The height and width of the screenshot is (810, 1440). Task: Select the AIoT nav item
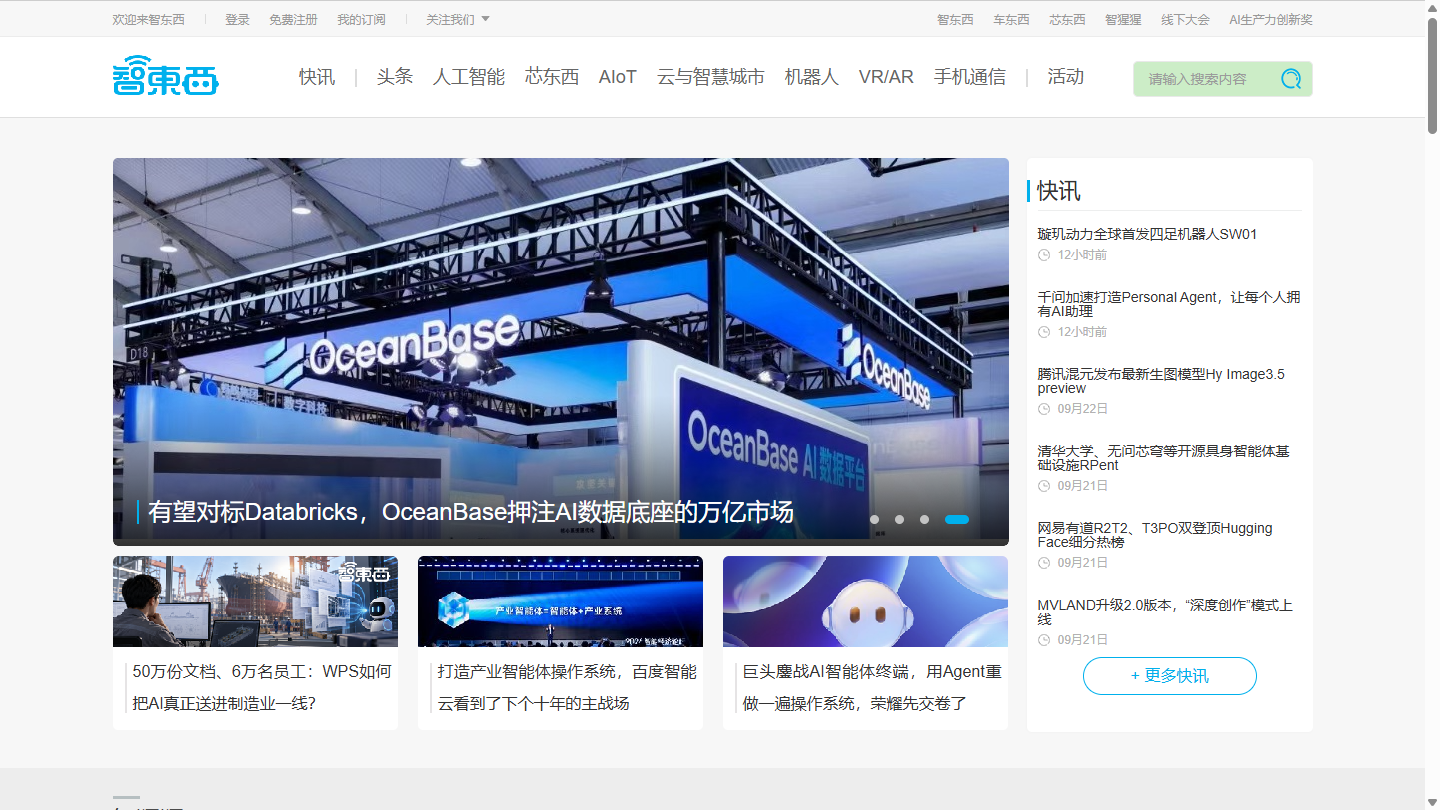point(618,77)
